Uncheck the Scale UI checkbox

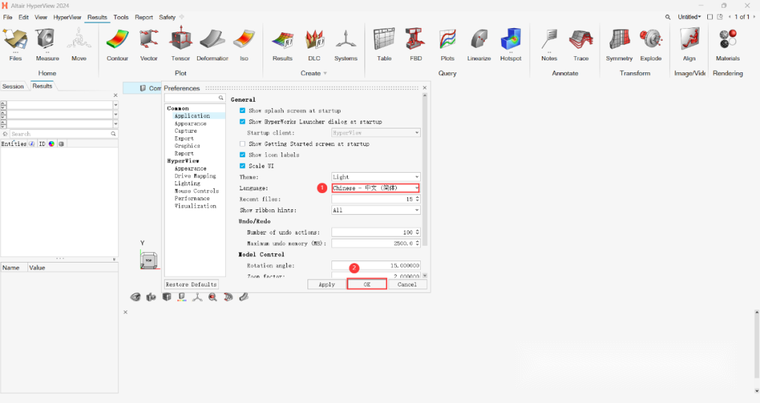[242, 166]
